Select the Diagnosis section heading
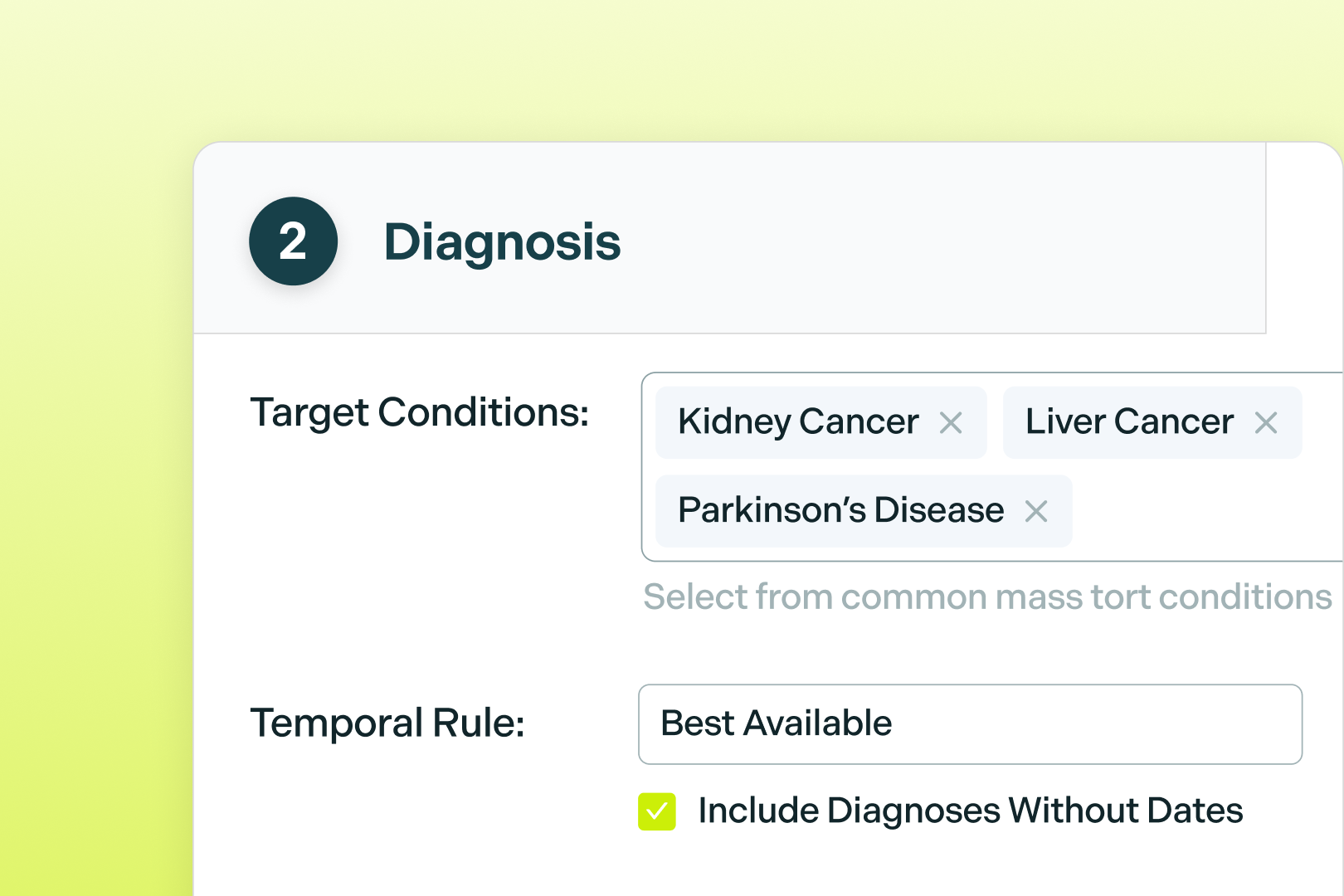The height and width of the screenshot is (896, 1344). point(502,242)
